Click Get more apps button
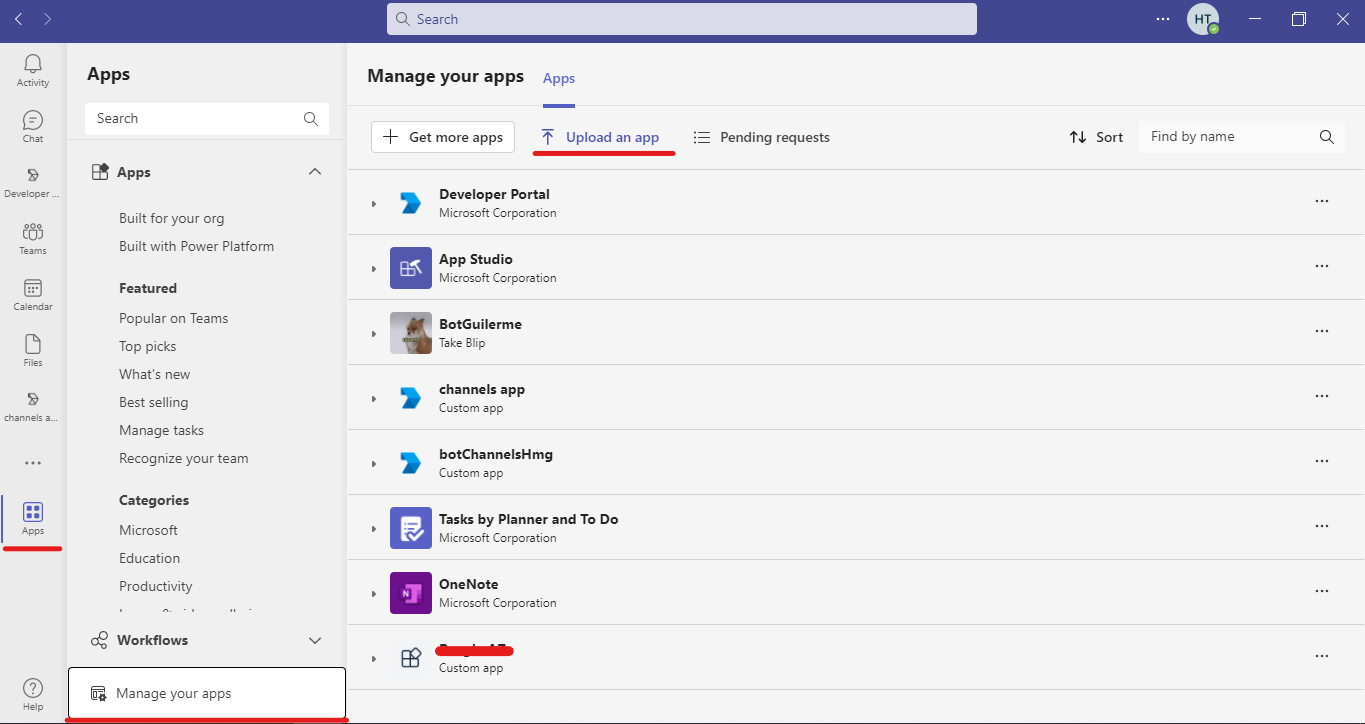Viewport: 1365px width, 724px height. click(x=443, y=137)
